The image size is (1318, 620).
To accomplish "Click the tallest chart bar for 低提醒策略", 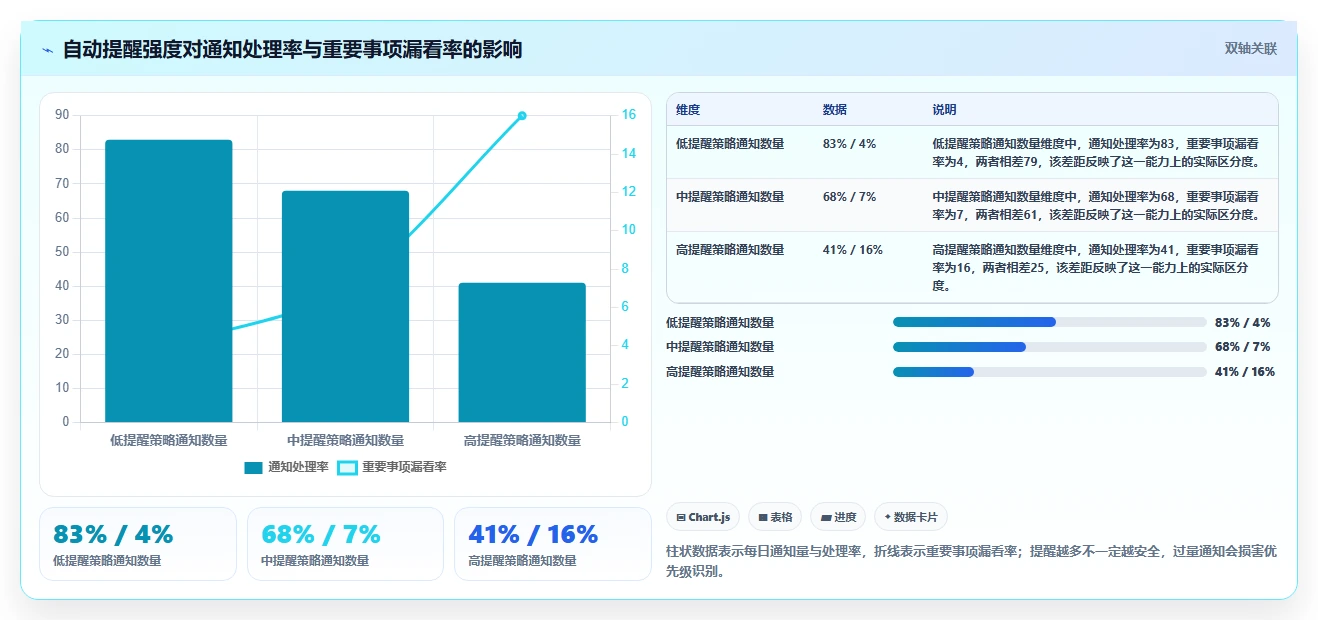I will point(169,281).
